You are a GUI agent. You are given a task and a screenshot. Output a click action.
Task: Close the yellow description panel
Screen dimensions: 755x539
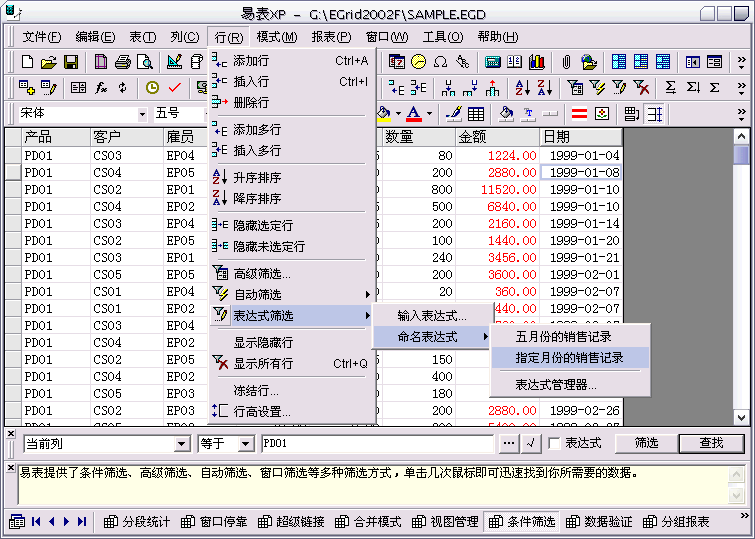(x=11, y=467)
